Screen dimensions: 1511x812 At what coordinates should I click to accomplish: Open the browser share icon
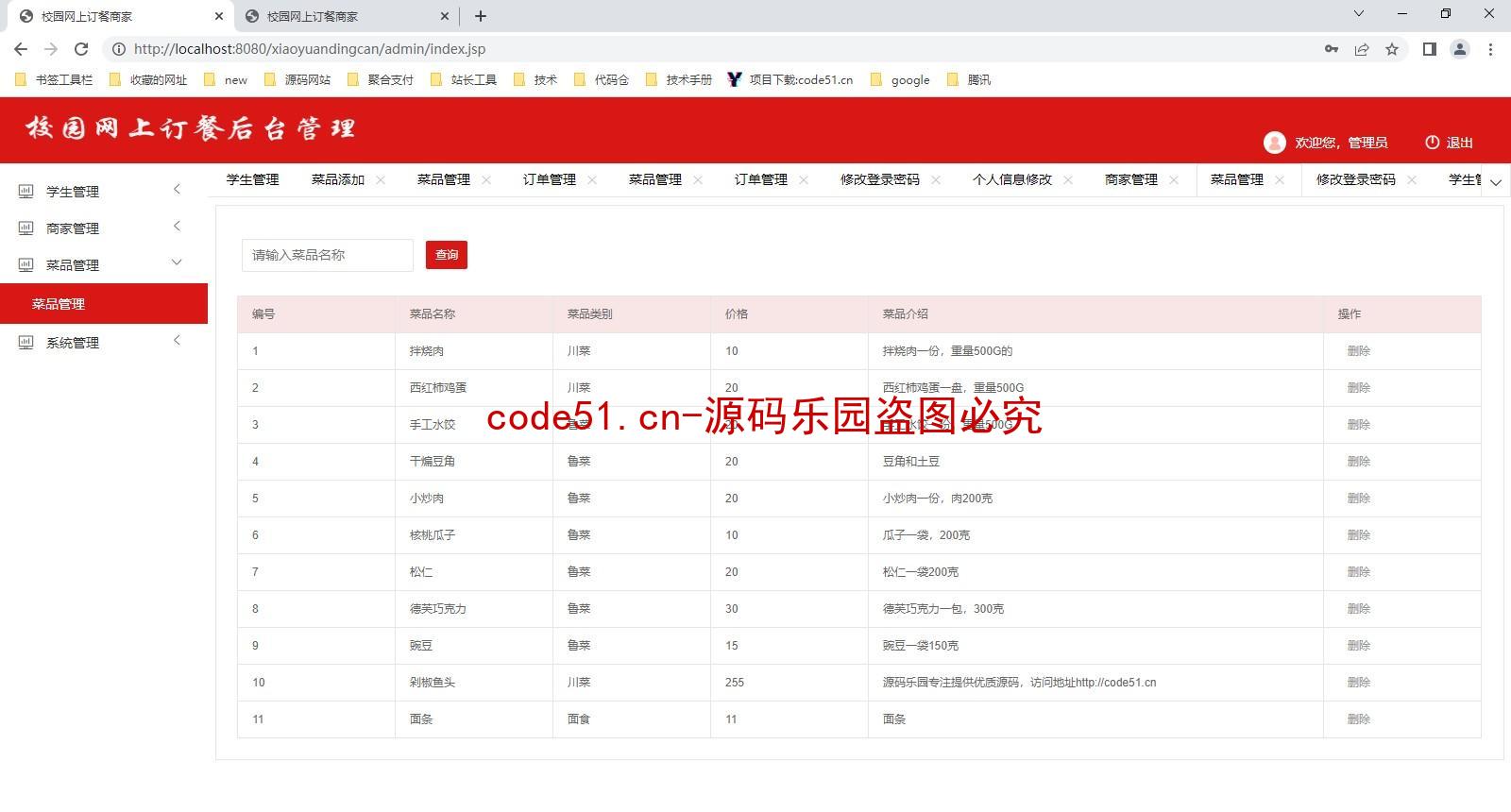tap(1362, 49)
